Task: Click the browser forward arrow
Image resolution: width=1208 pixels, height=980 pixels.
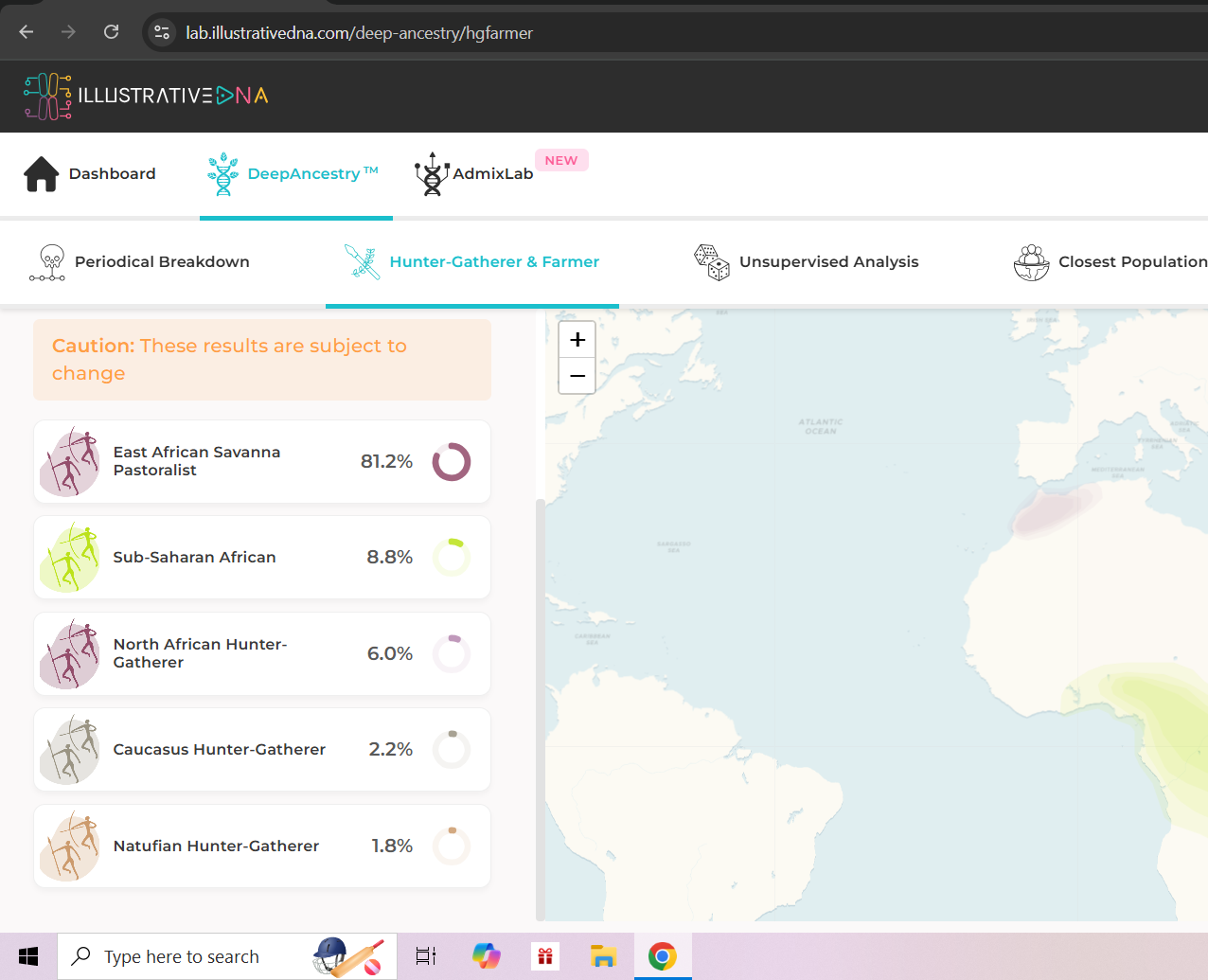Action: point(68,32)
